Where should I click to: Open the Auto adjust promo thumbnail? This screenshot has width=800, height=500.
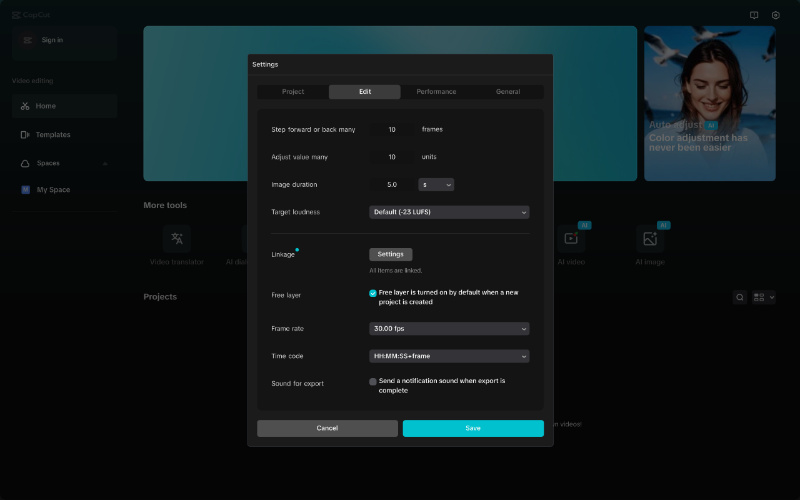click(710, 104)
